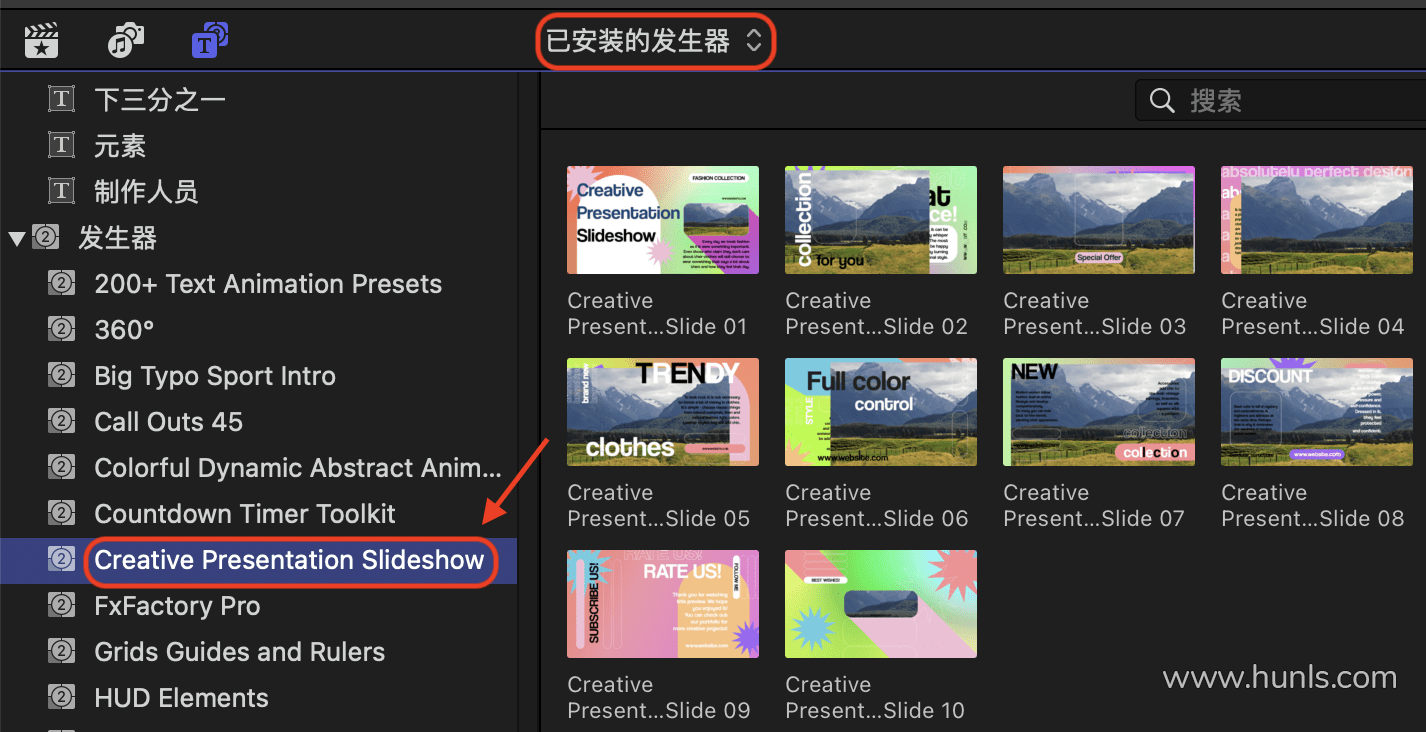
Task: Click in the 搜索 search field
Action: coord(1280,101)
